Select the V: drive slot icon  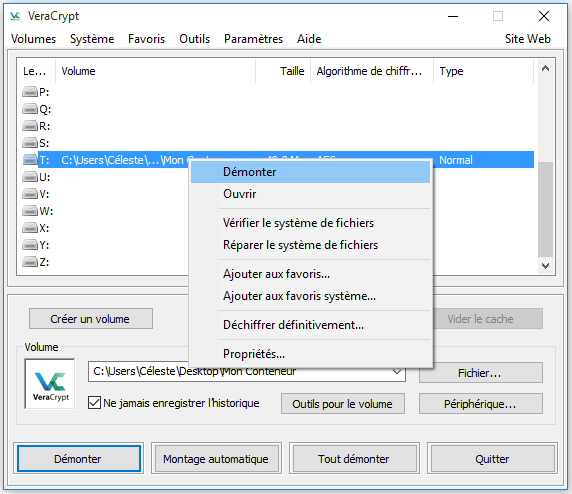[30, 194]
